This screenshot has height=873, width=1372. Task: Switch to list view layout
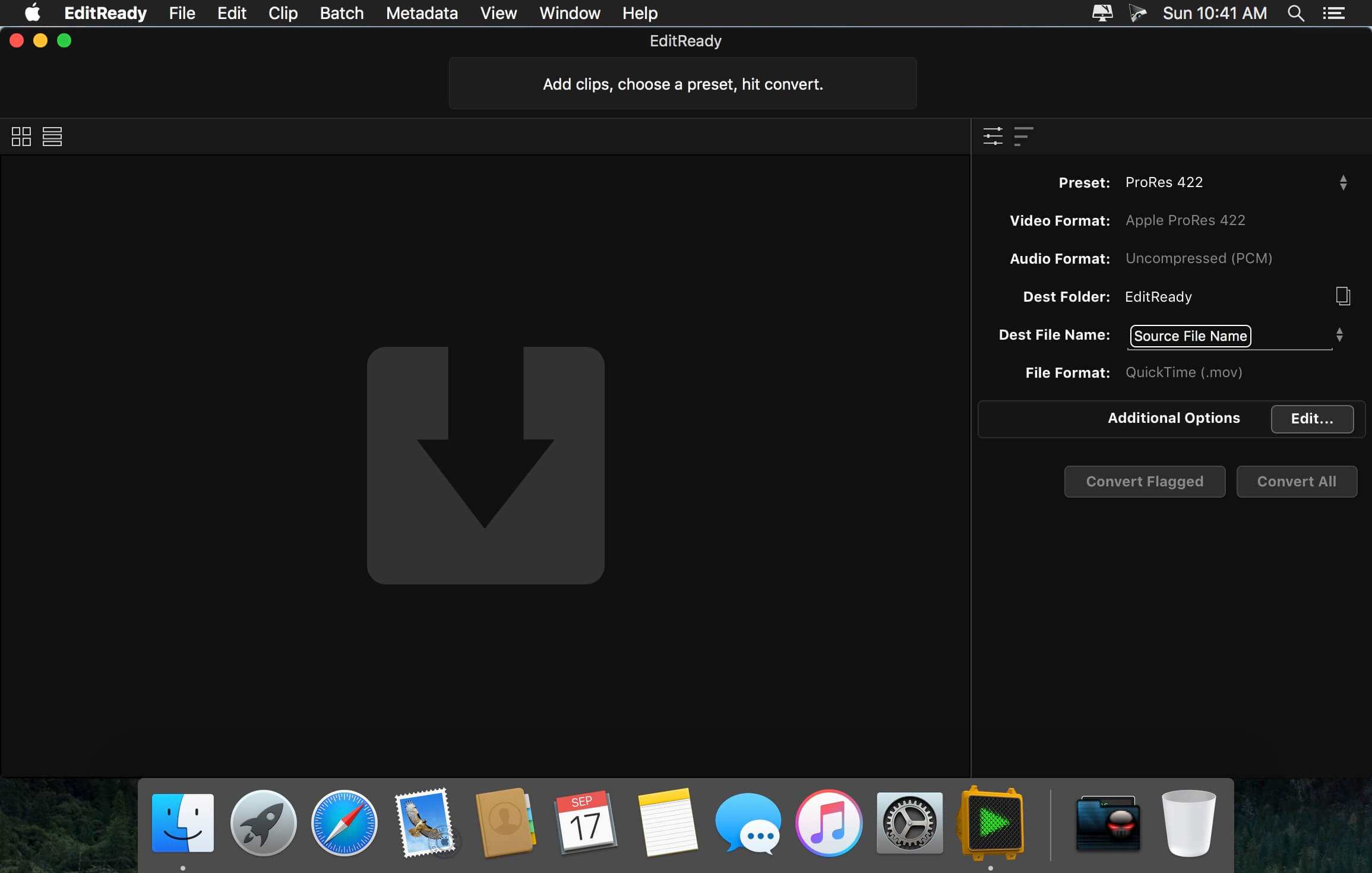pos(52,137)
